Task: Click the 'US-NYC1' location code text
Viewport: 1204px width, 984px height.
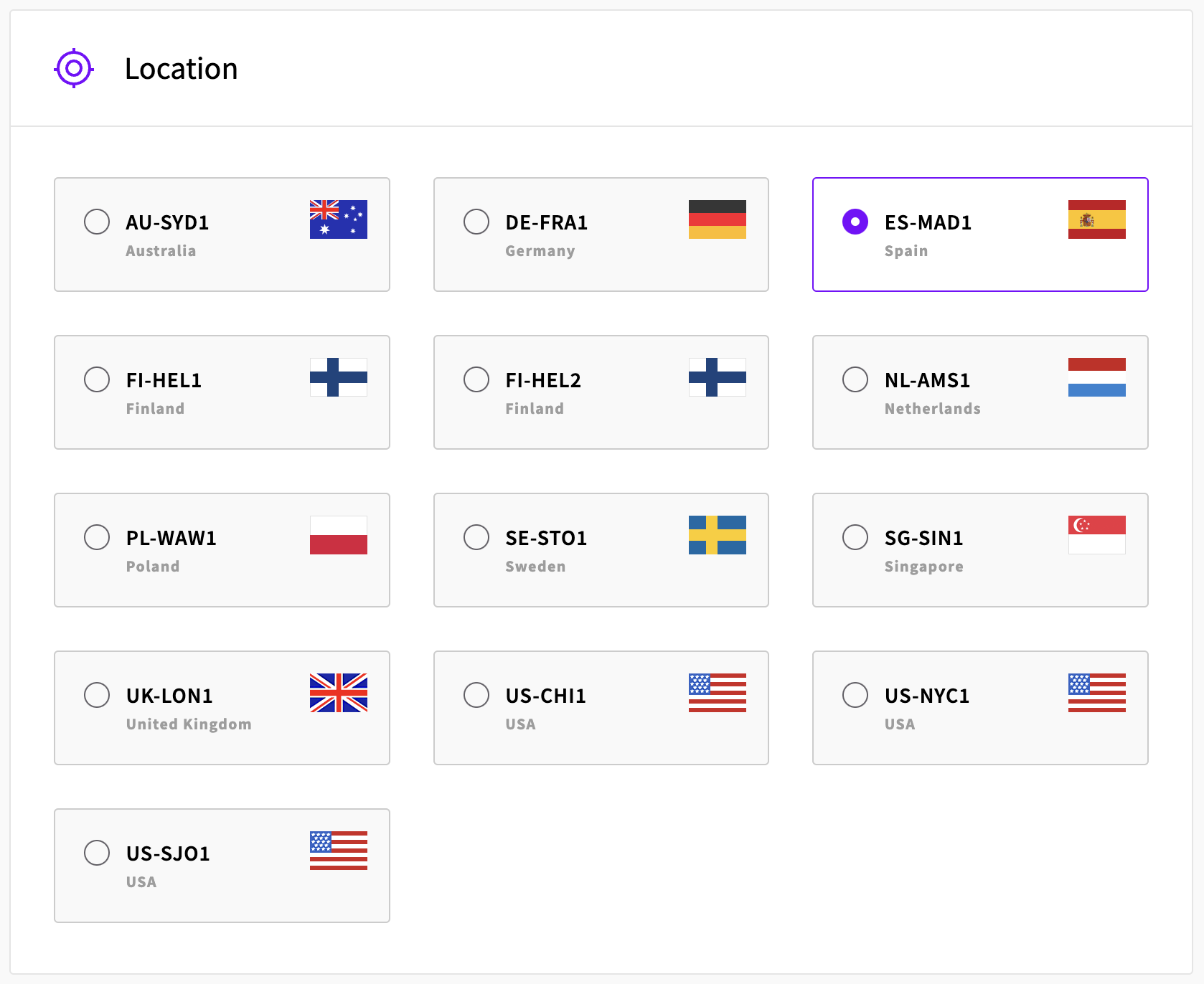Action: [927, 696]
